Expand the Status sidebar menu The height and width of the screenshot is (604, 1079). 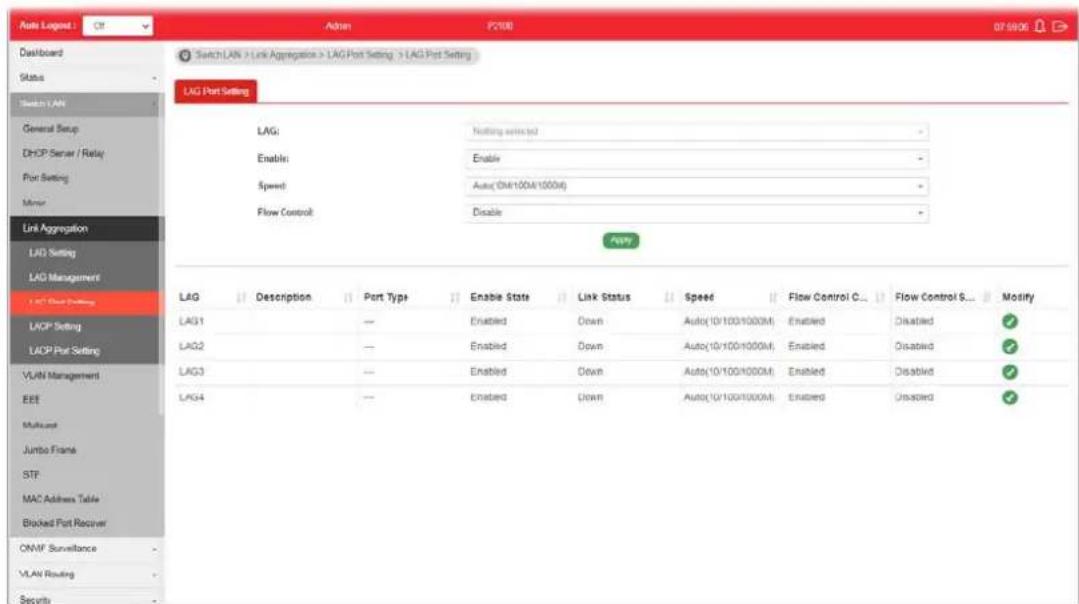(87, 78)
